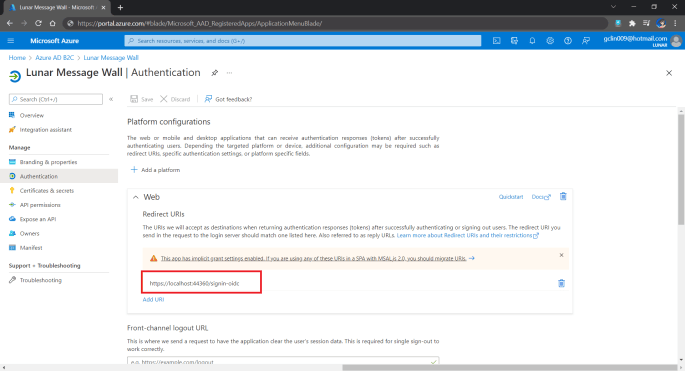Delete the localhost signin-oidc redirect URI
Viewport: 685px width, 371px height.
(561, 283)
